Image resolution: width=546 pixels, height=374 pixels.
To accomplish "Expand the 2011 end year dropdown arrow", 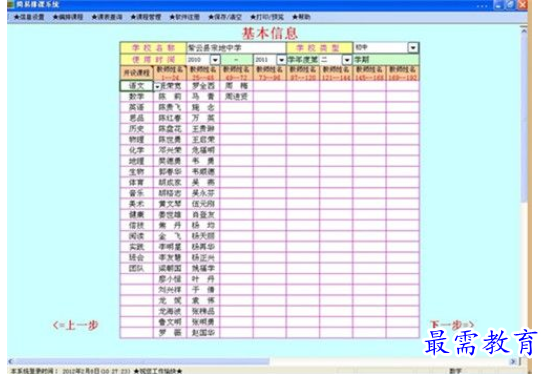I will tap(281, 60).
